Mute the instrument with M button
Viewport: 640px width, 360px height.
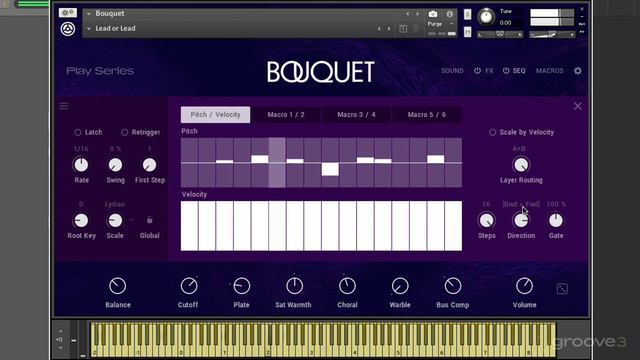pos(467,31)
